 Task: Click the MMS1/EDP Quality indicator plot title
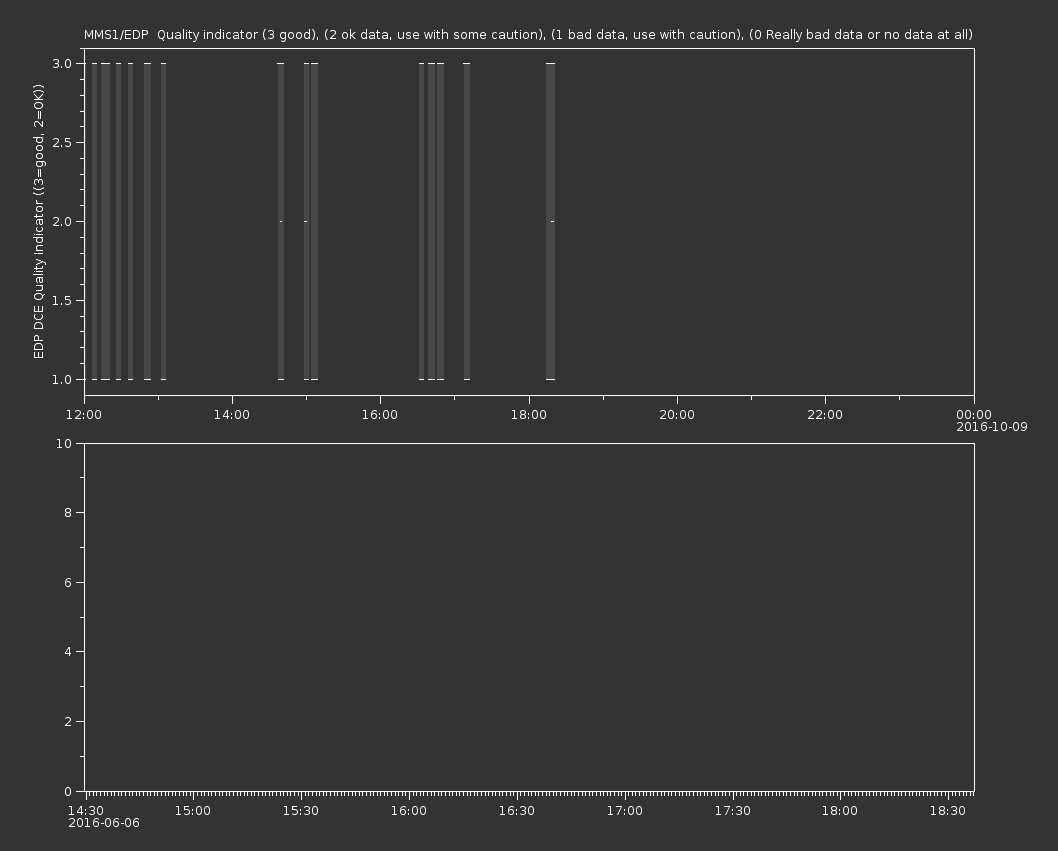(x=528, y=34)
